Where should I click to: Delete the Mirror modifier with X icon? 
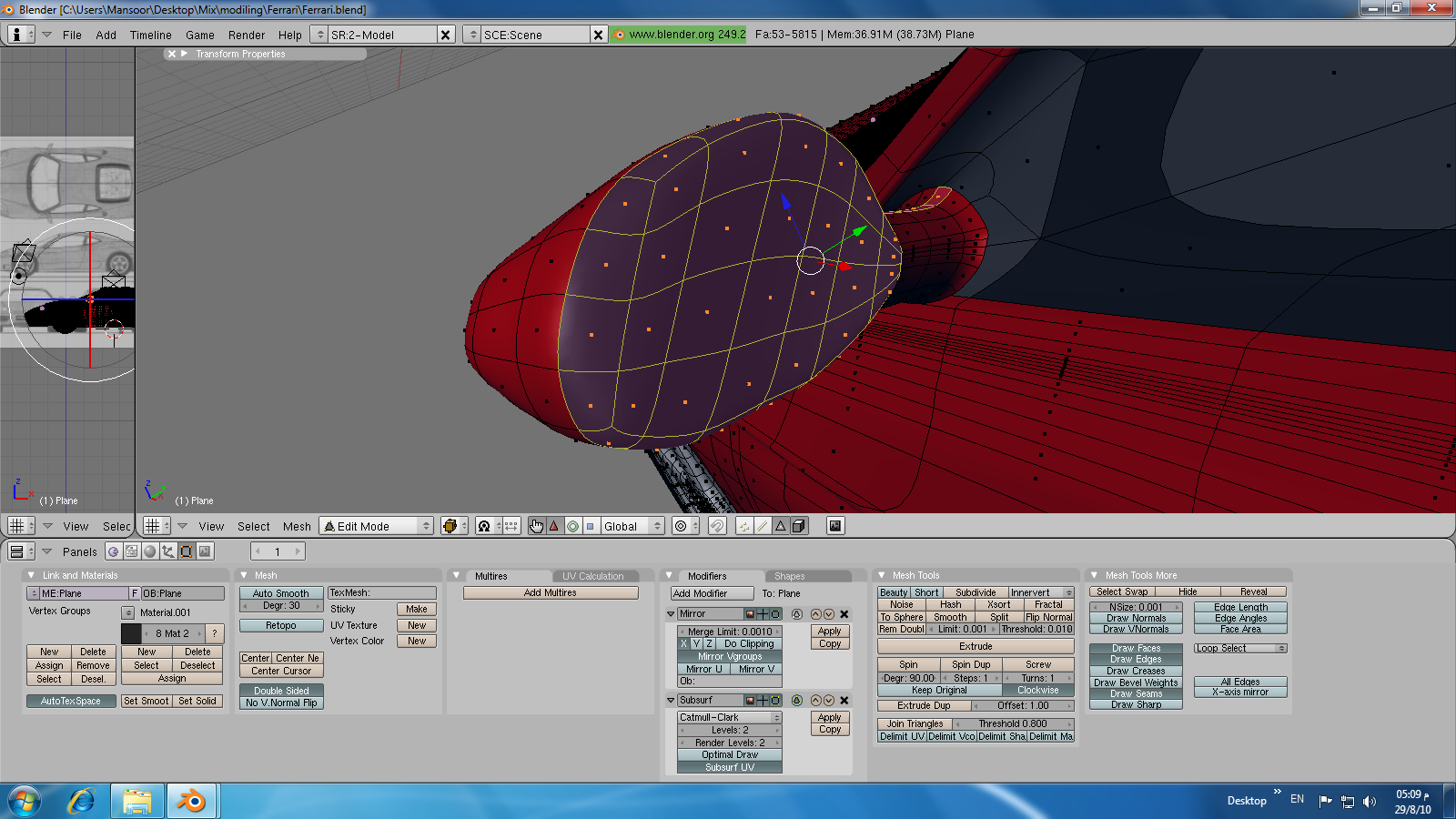tap(844, 614)
